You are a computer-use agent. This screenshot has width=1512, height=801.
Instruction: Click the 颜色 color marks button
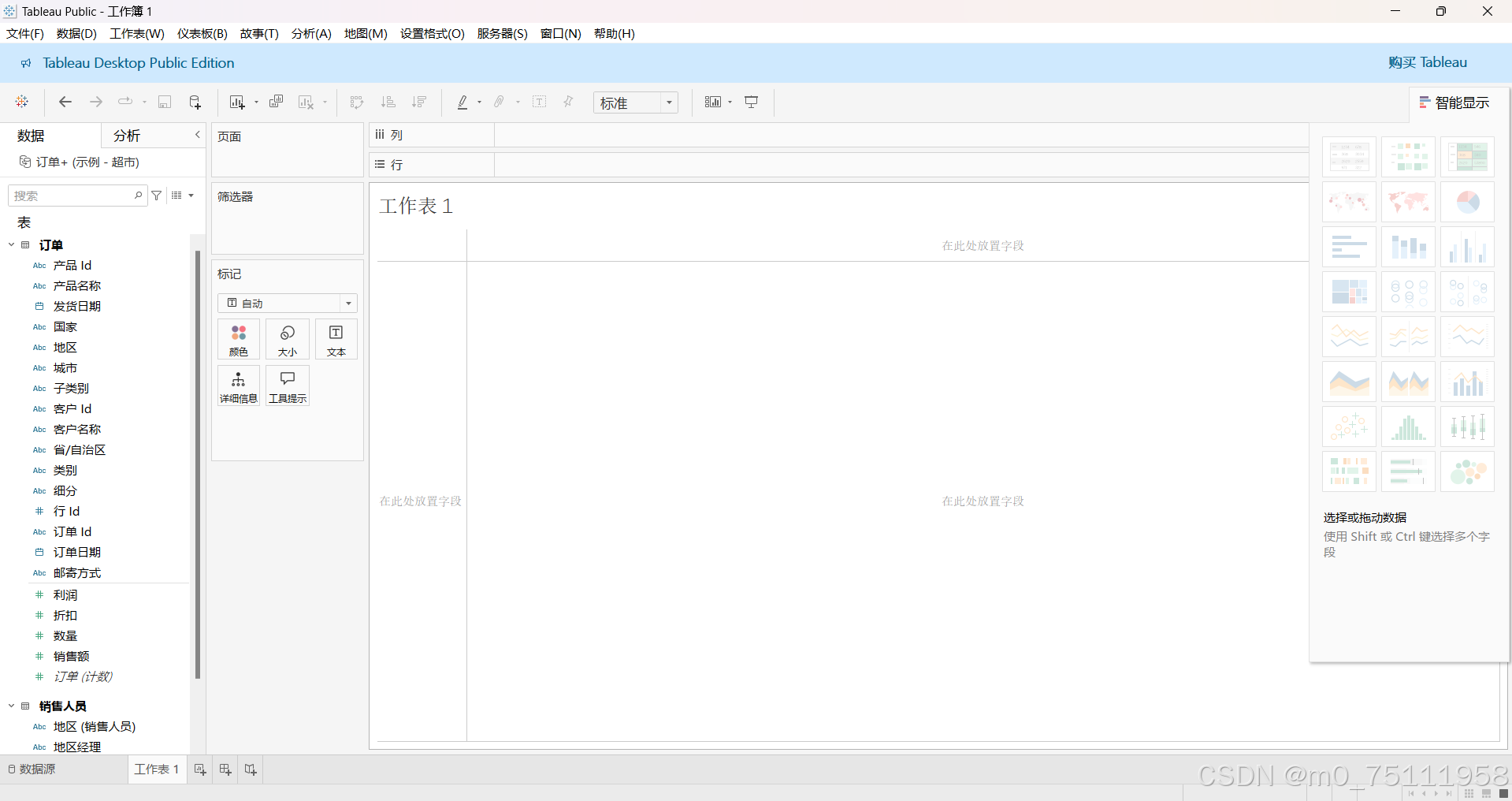[239, 340]
